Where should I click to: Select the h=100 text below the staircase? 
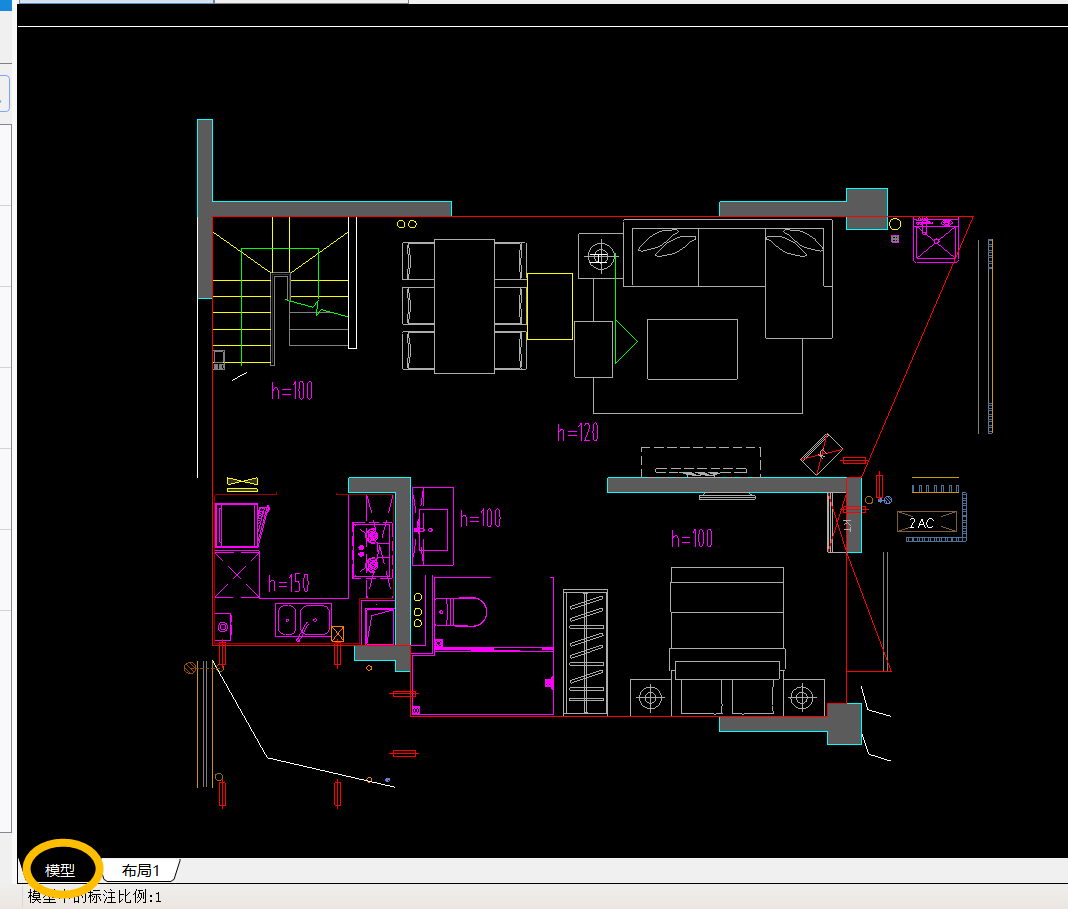[292, 390]
